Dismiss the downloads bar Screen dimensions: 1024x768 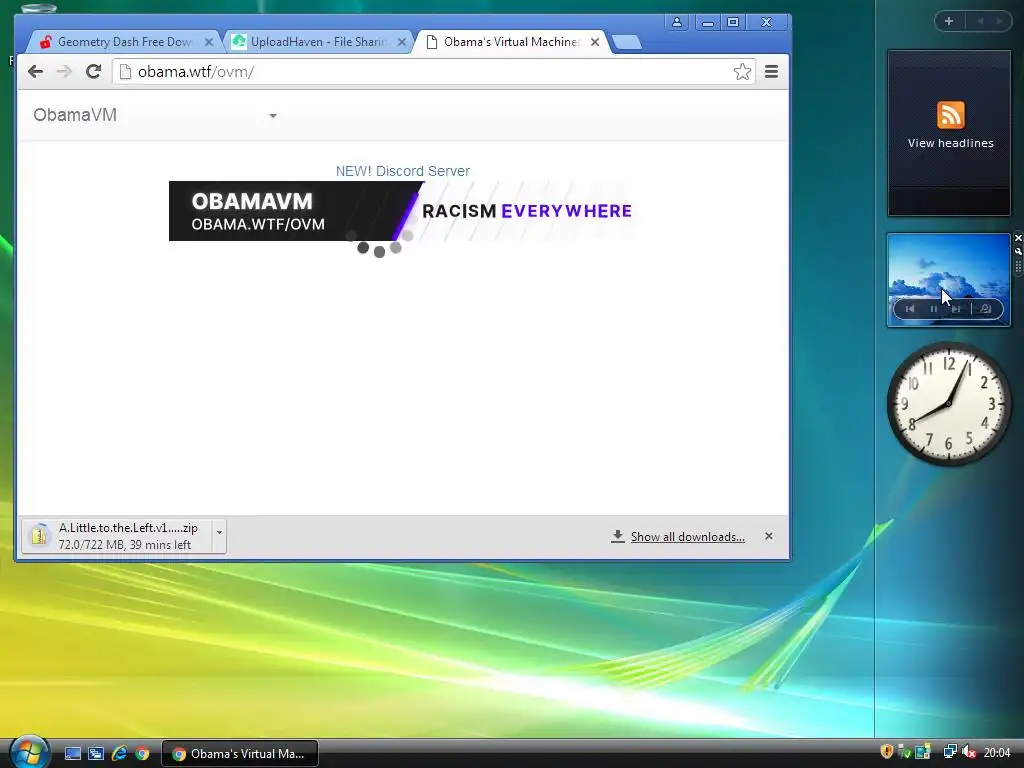point(769,536)
